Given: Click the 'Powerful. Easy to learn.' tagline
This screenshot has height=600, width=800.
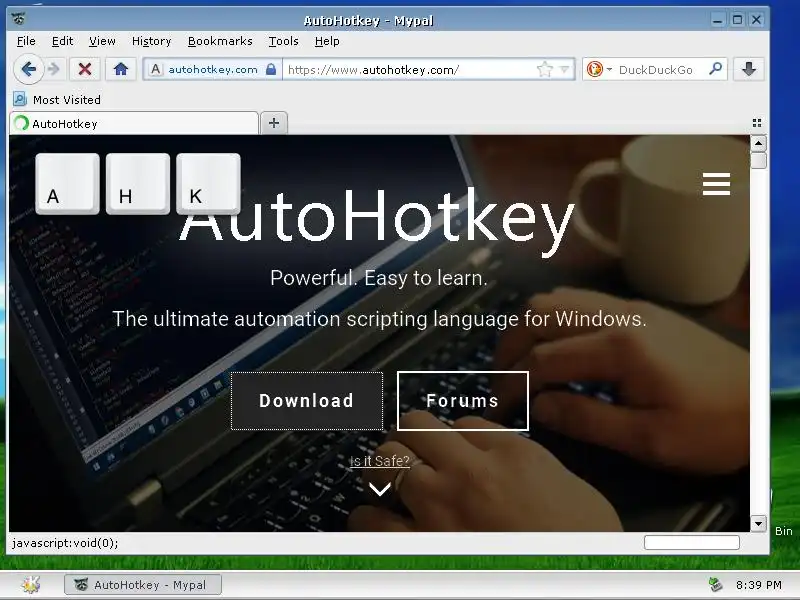Looking at the screenshot, I should click(x=379, y=278).
